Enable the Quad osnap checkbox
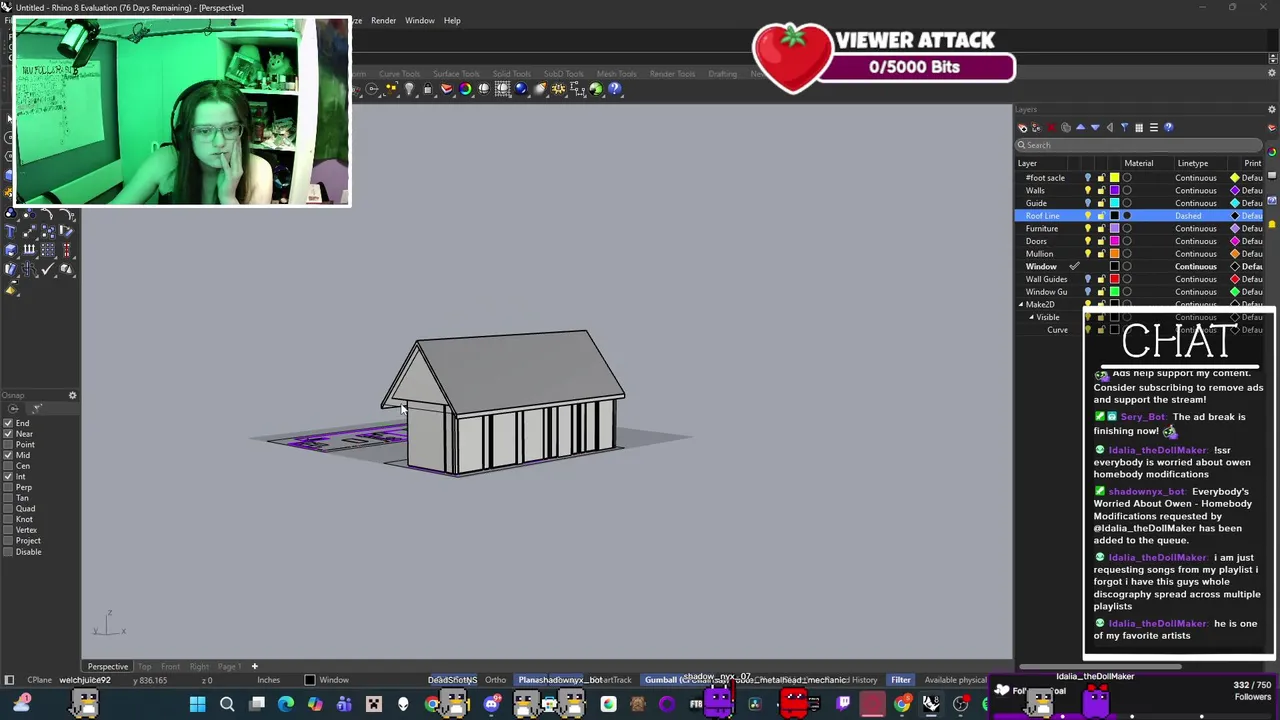The image size is (1280, 720). coord(8,508)
